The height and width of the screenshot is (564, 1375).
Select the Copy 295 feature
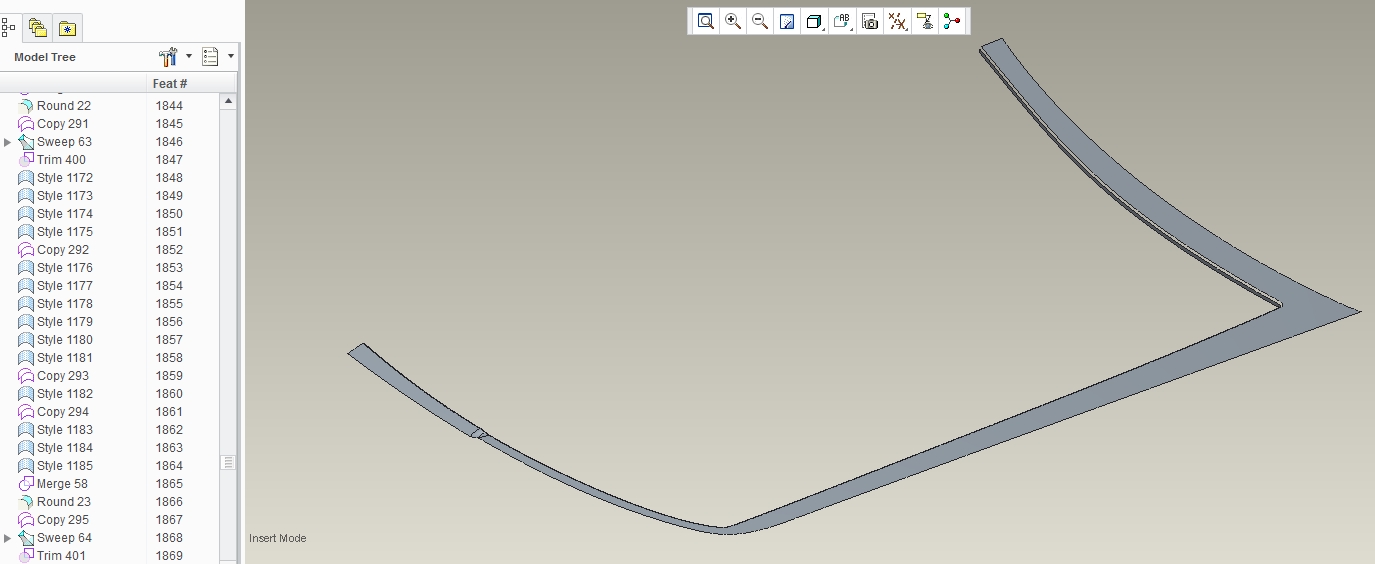tap(63, 520)
